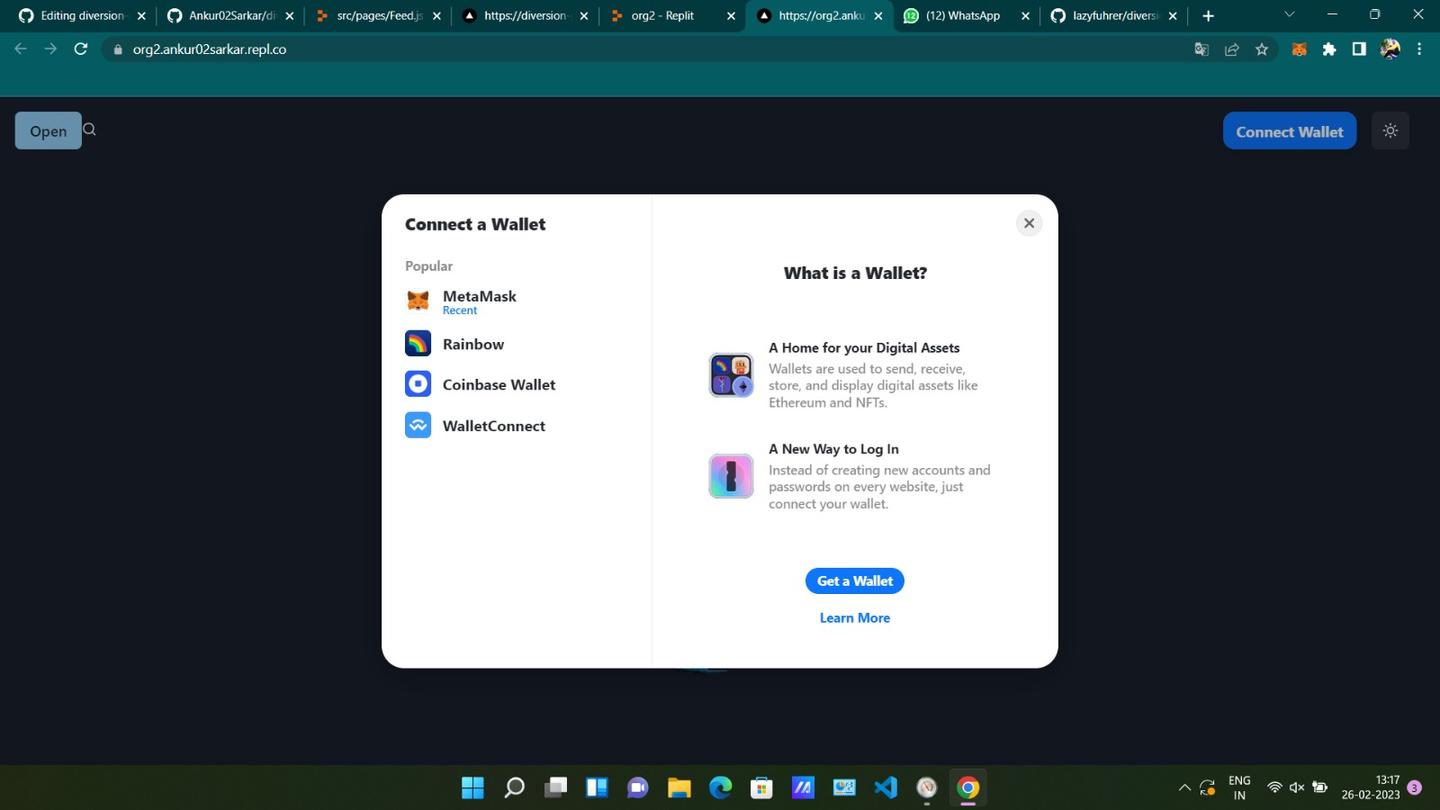Click the MetaMask fox icon in wallet list
1440x810 pixels.
[x=418, y=300]
